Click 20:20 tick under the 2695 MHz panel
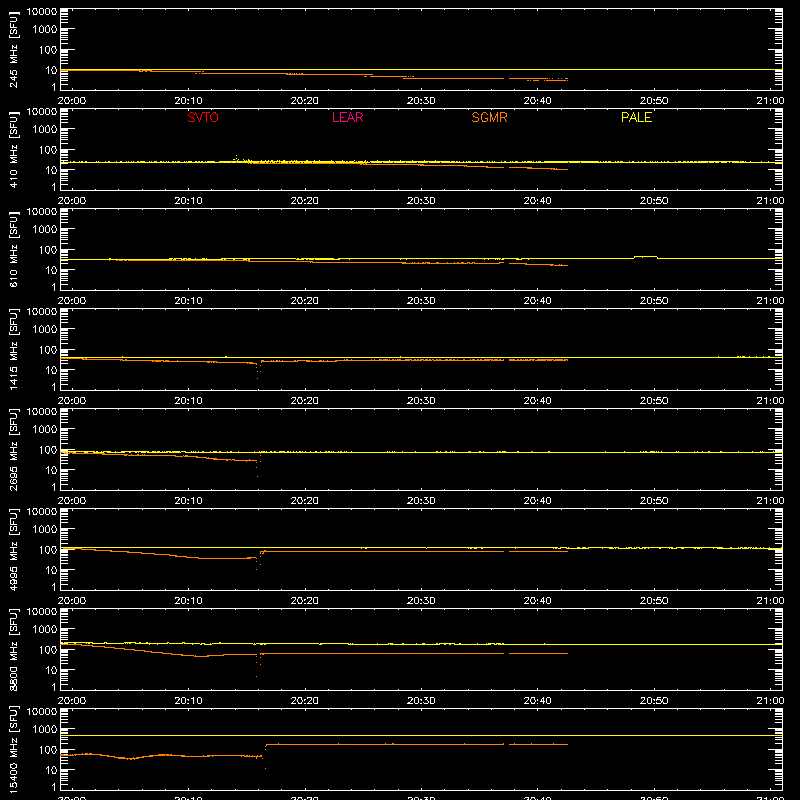The height and width of the screenshot is (800, 800). tap(305, 501)
